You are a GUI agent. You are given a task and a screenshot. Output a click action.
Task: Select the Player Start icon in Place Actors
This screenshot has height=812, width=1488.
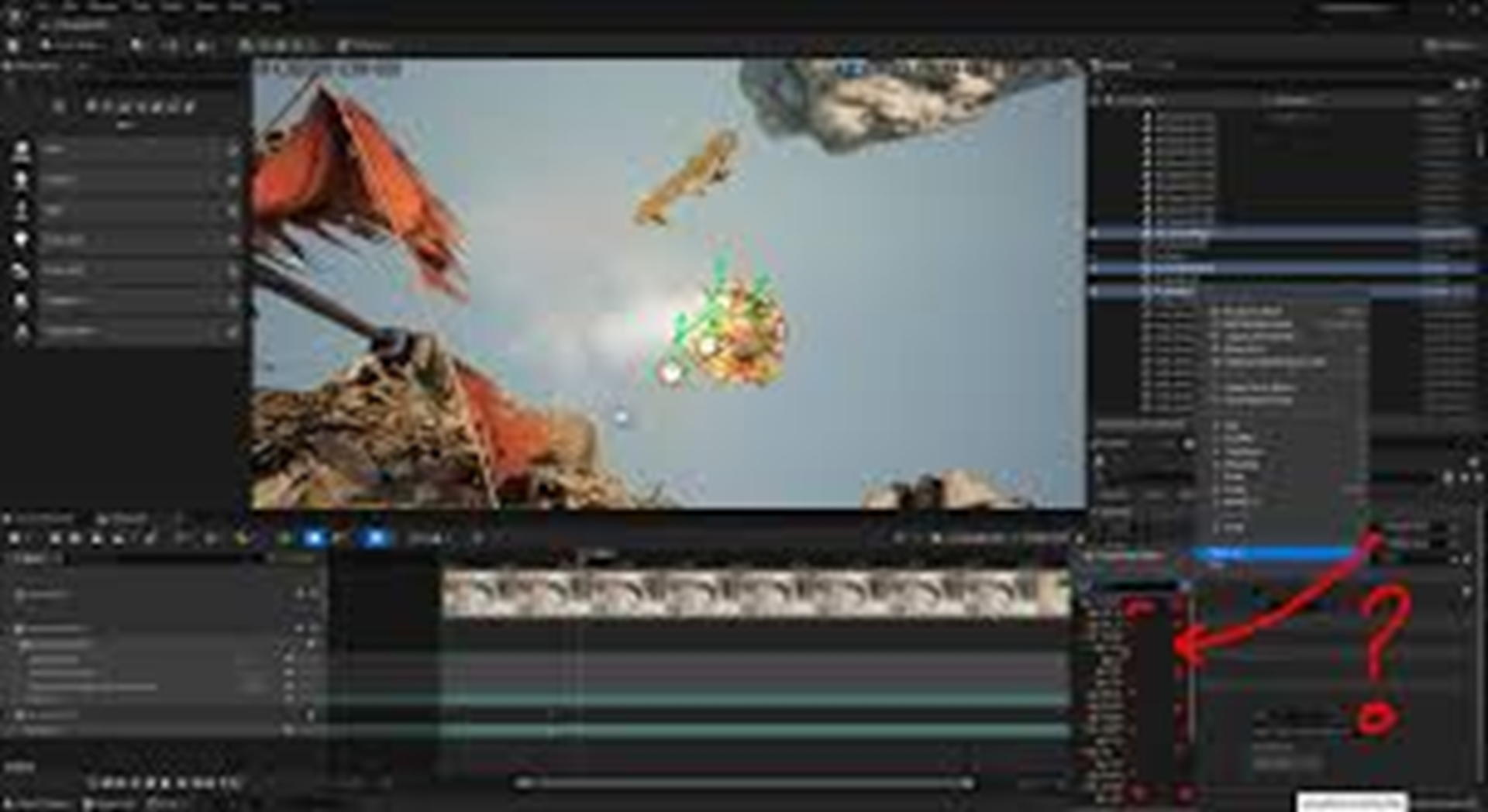22,270
